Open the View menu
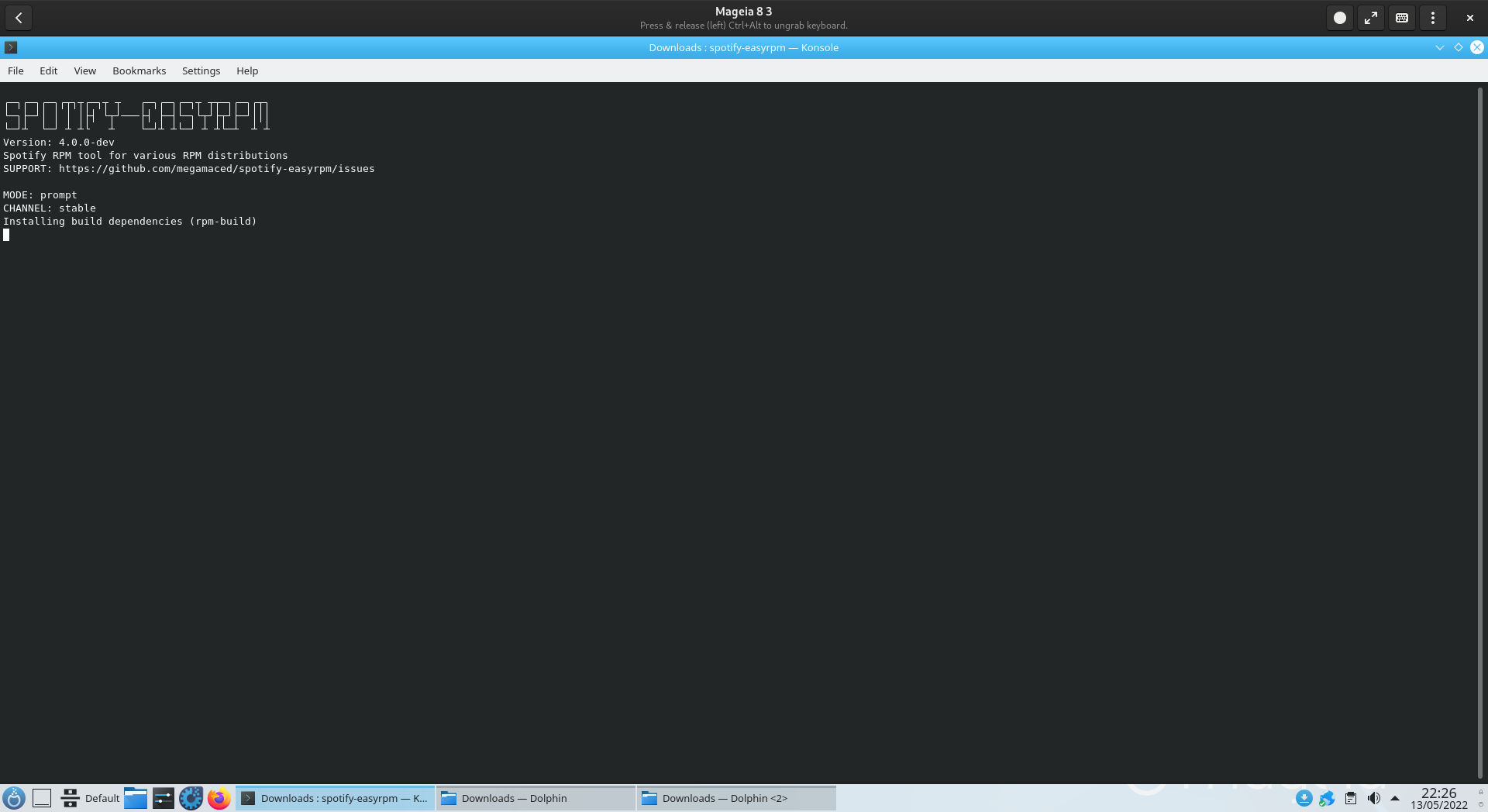The width and height of the screenshot is (1488, 812). click(x=84, y=71)
